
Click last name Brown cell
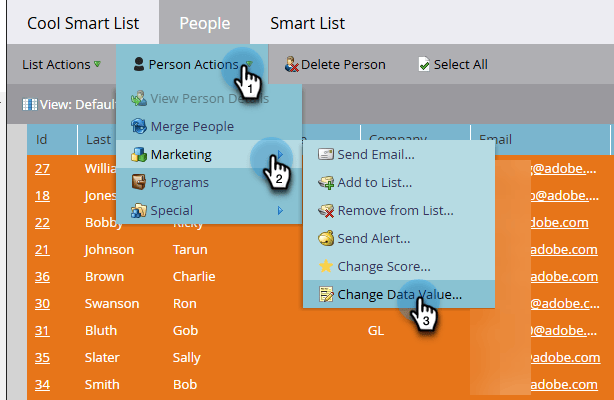pos(105,277)
